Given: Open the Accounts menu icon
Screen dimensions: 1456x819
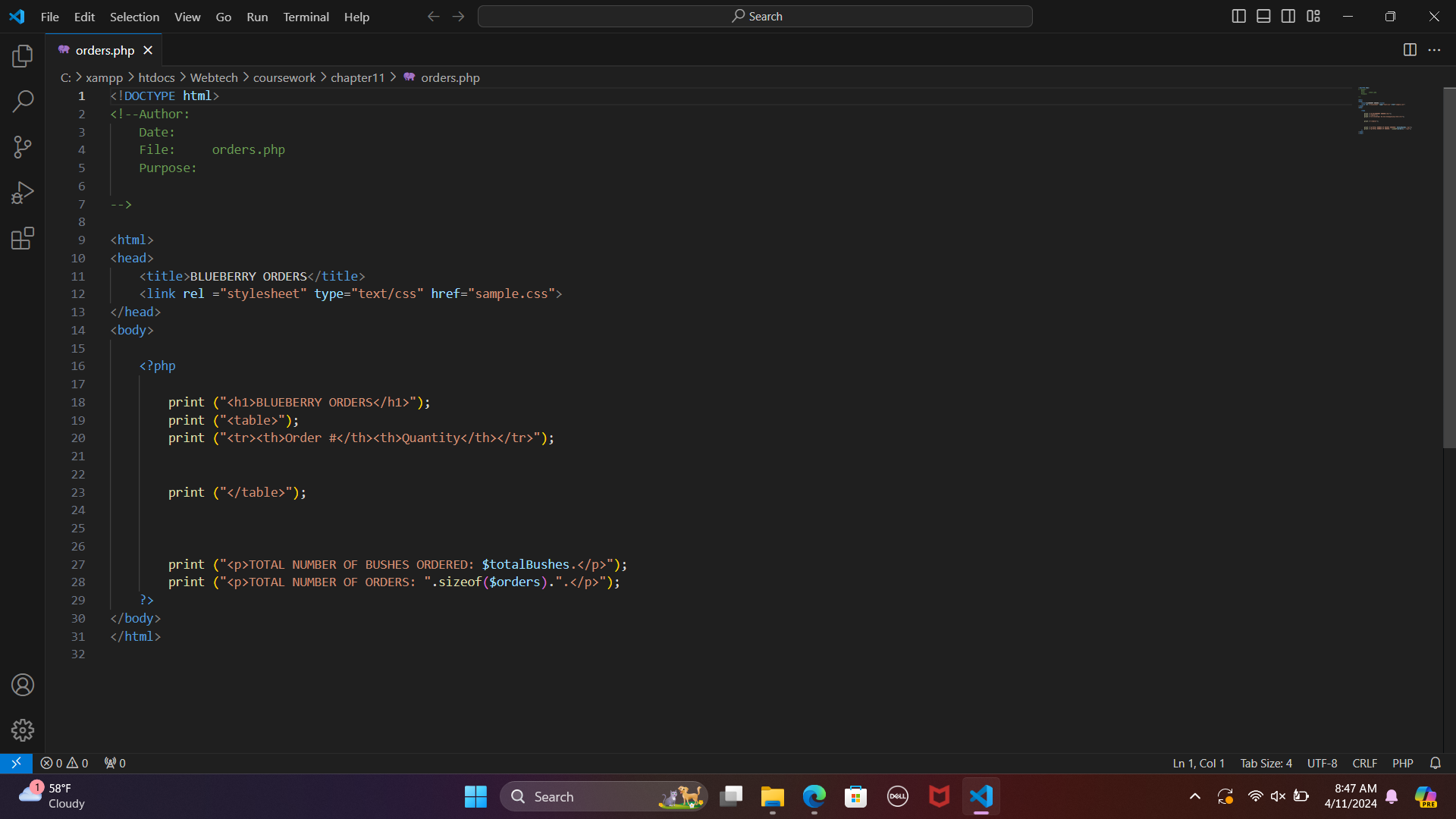Looking at the screenshot, I should click(23, 685).
